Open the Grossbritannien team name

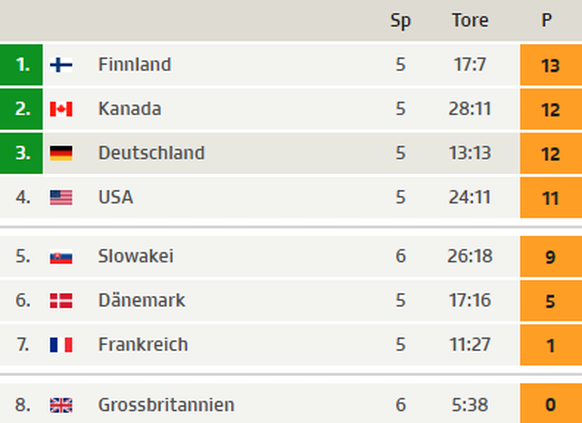(166, 405)
